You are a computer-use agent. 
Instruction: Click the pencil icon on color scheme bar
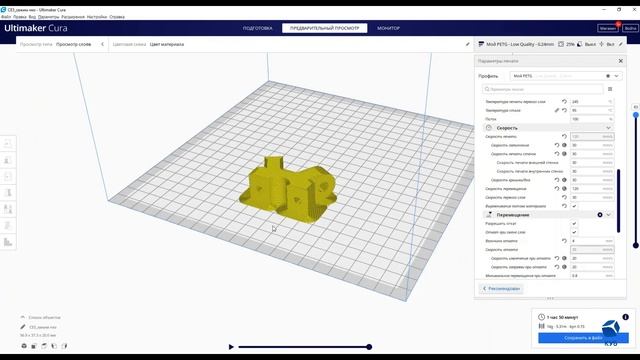click(467, 44)
